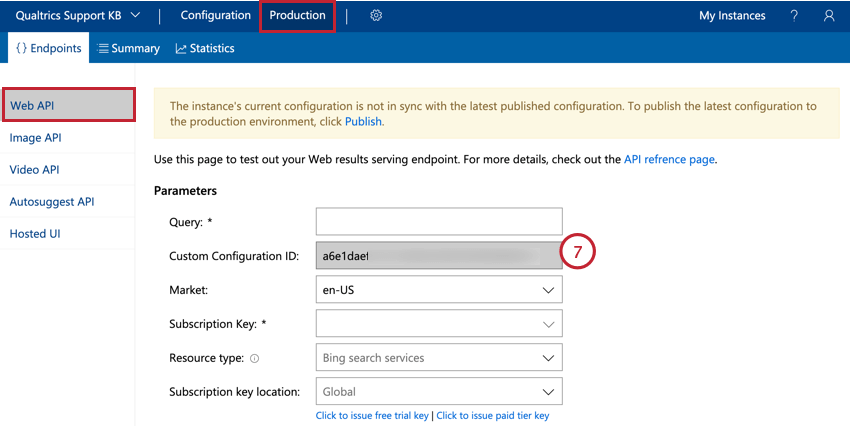This screenshot has width=850, height=426.
Task: Click the Publish link in the warning banner
Action: 363,121
